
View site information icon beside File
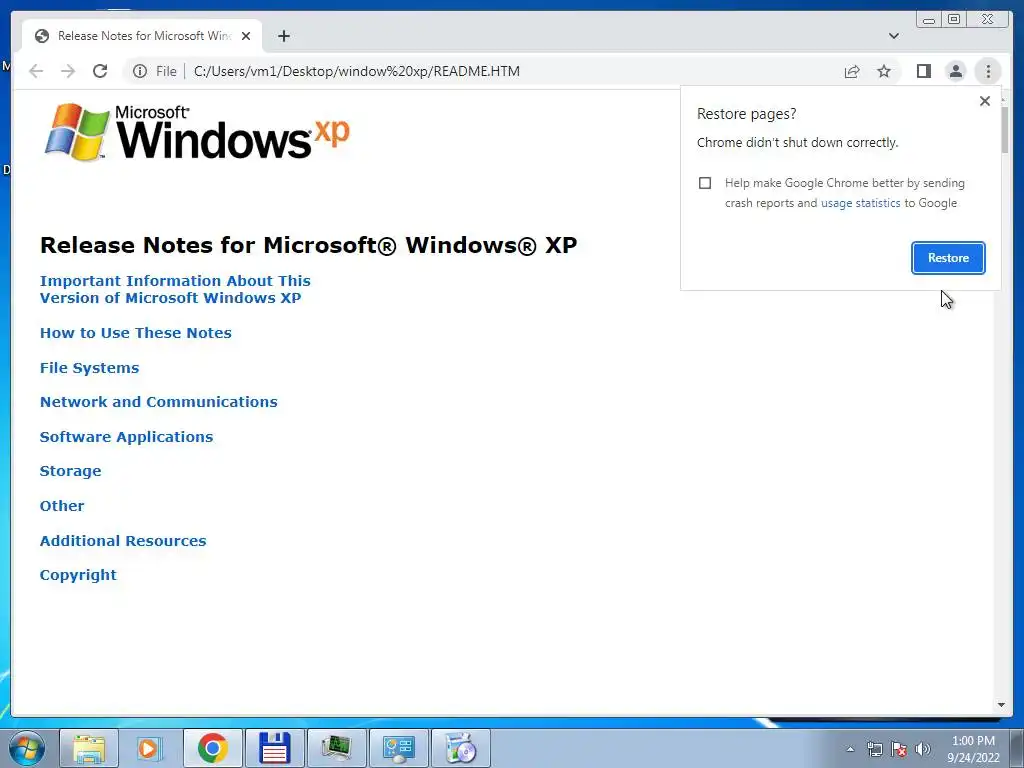click(x=140, y=71)
